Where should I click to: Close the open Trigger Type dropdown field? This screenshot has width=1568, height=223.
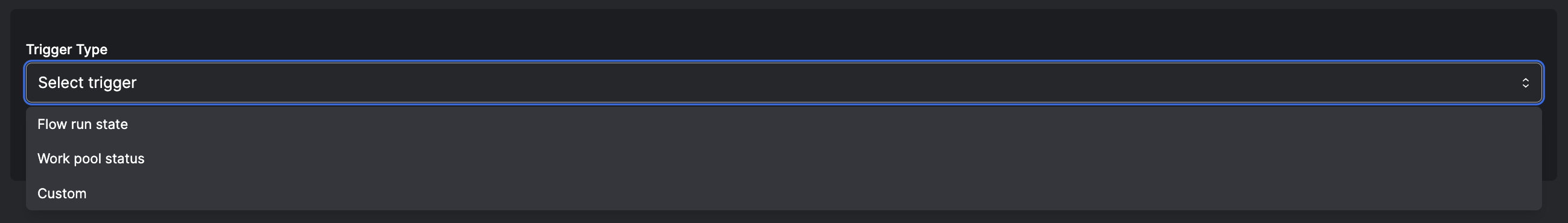coord(783,83)
